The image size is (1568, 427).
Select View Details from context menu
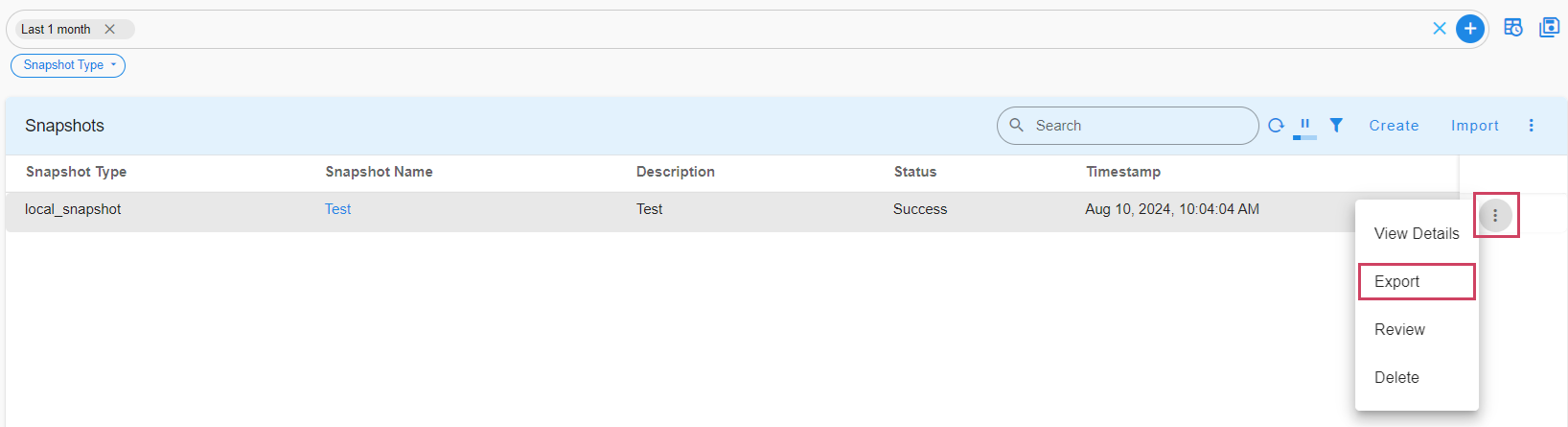1417,233
